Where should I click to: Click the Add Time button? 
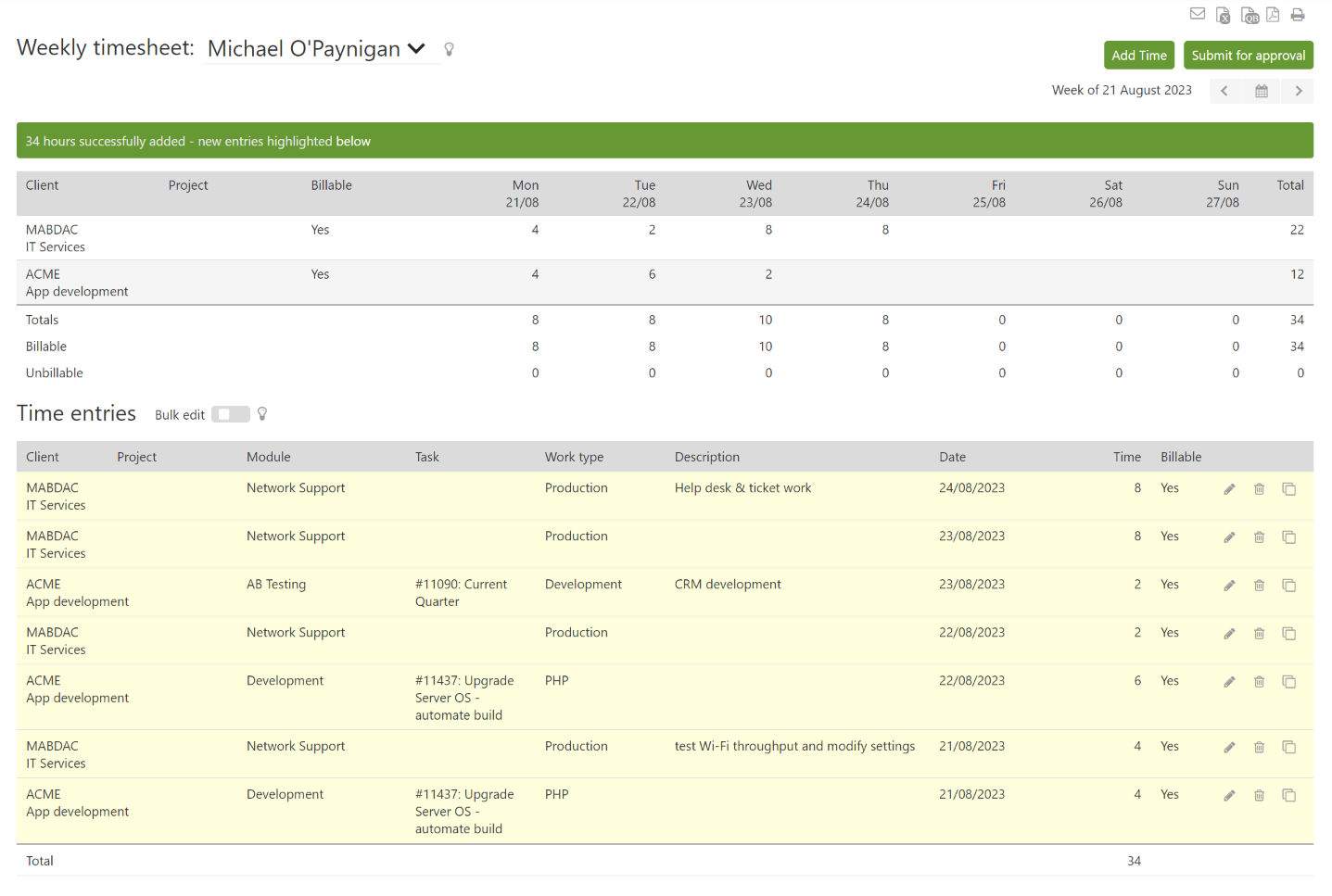1138,55
